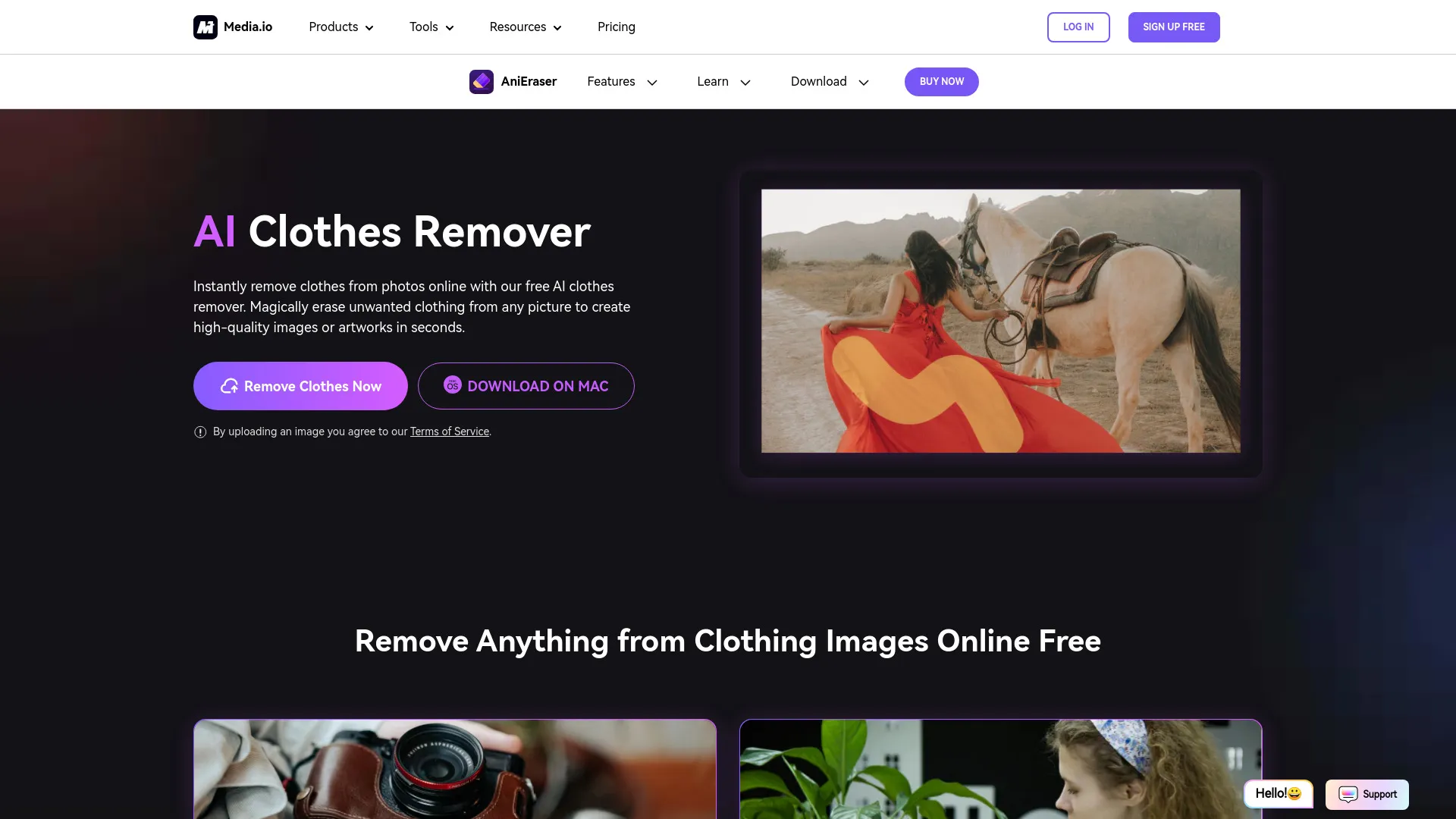Screen dimensions: 1456x819
Task: Click the Remove Clothes Now icon
Action: (x=227, y=386)
